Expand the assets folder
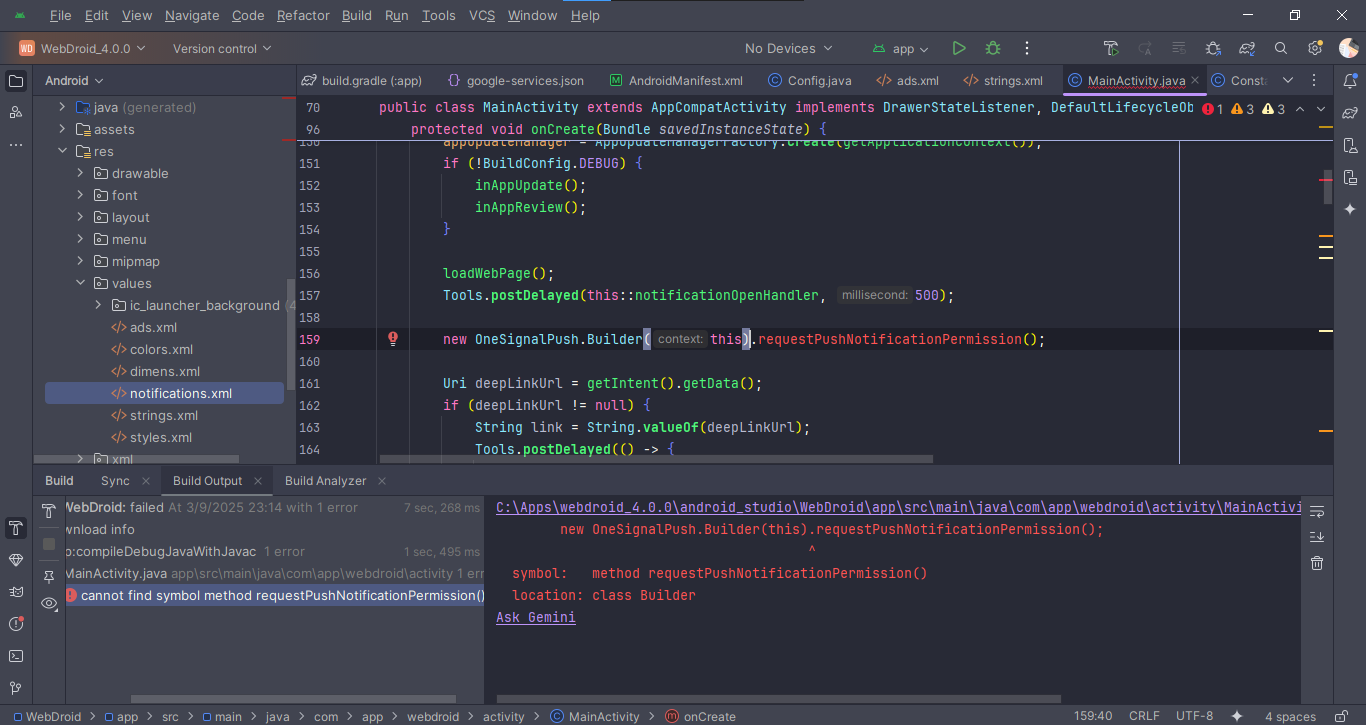The height and width of the screenshot is (725, 1366). pyautogui.click(x=62, y=129)
